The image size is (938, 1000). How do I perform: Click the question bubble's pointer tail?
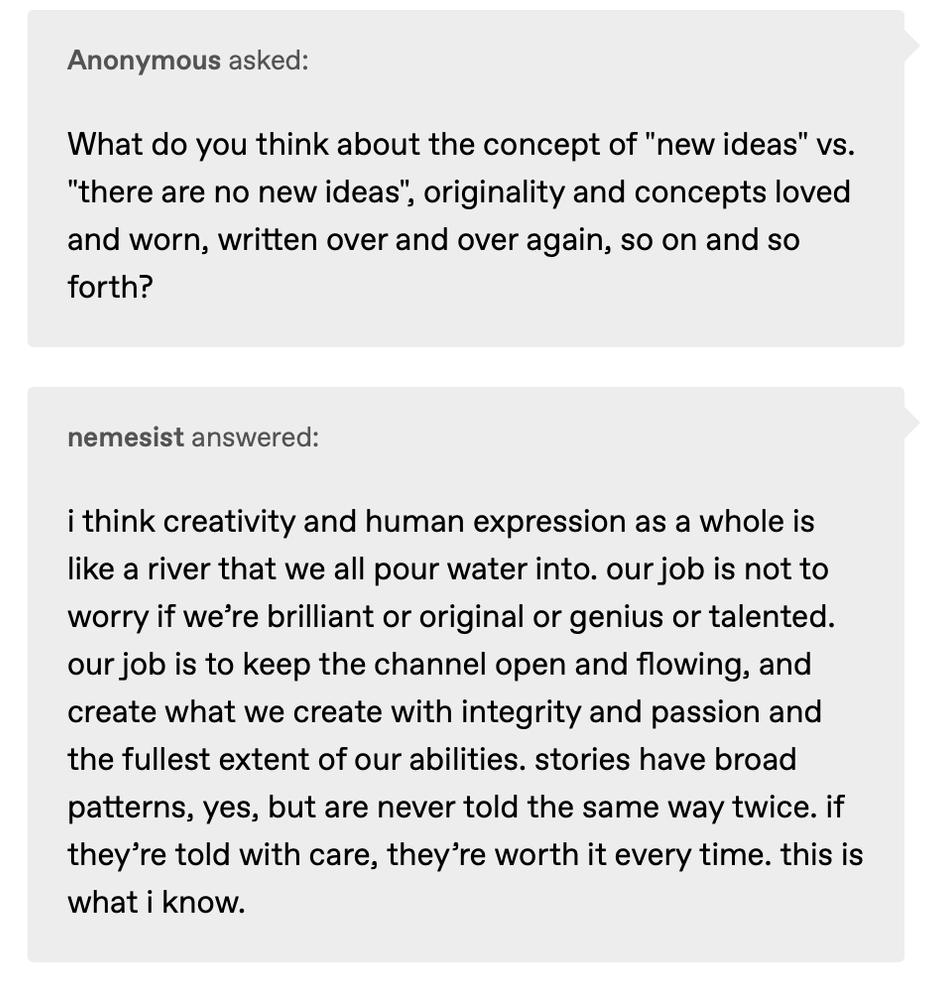click(911, 46)
